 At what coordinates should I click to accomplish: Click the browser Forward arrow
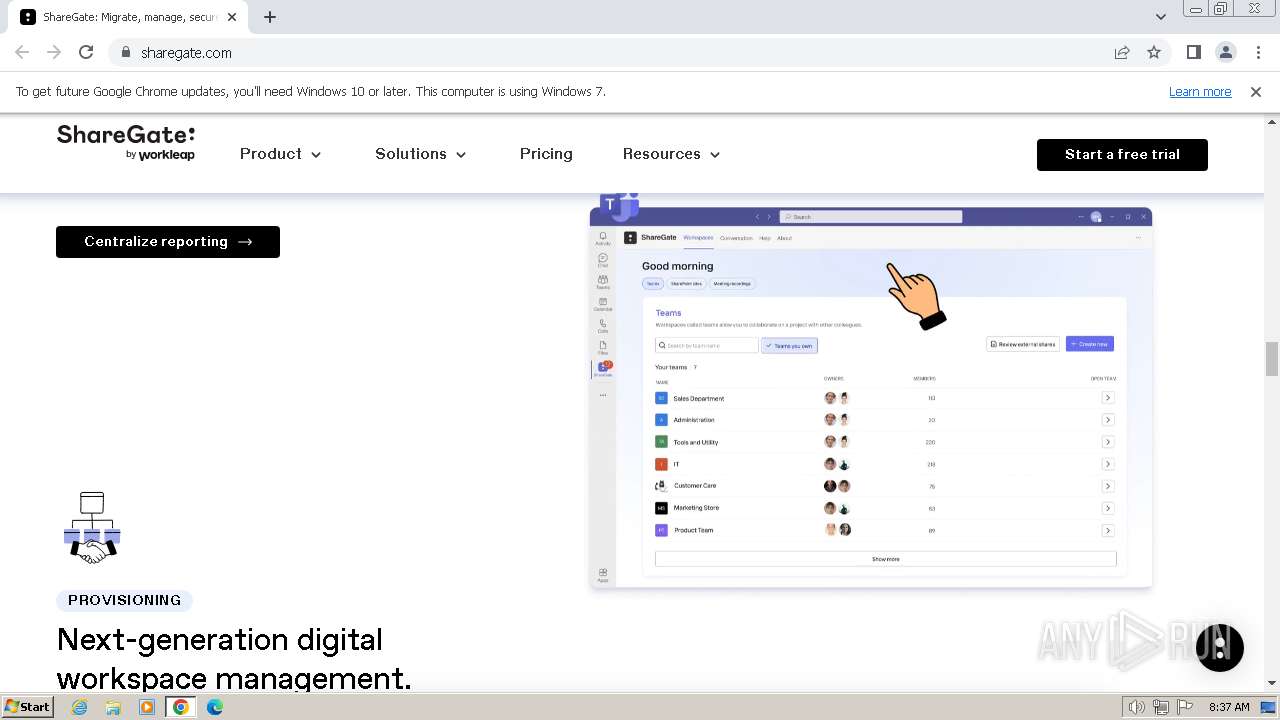coord(54,52)
